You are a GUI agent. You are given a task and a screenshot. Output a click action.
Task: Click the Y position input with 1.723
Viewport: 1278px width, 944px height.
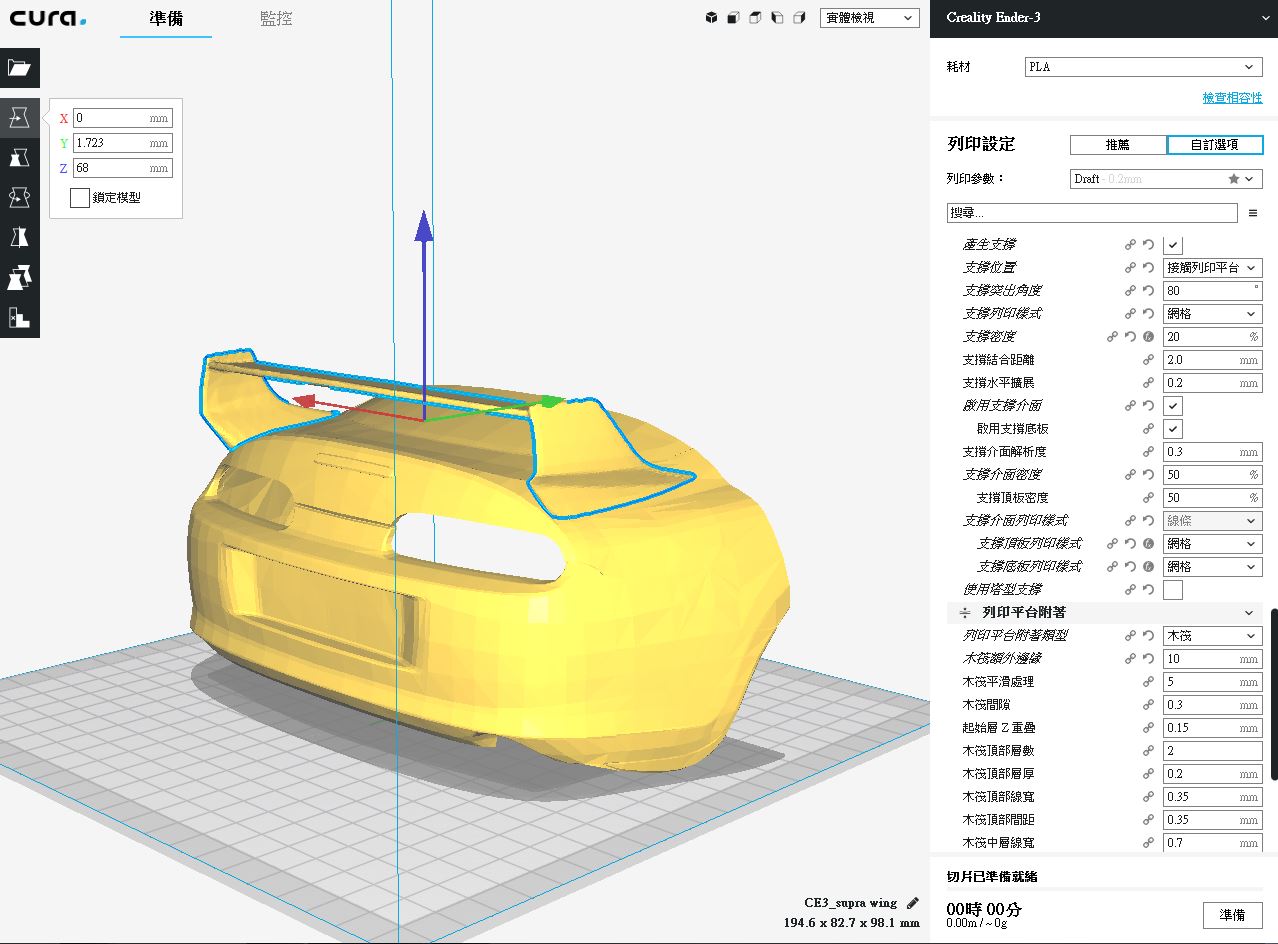click(122, 143)
